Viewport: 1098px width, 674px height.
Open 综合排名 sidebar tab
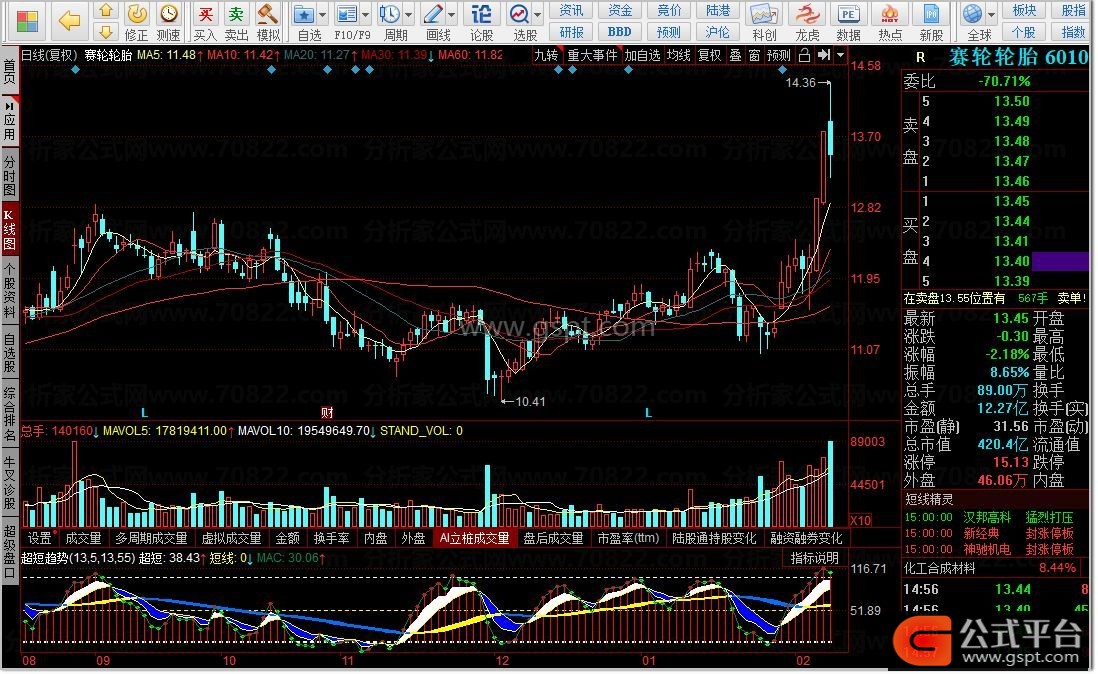coord(9,414)
